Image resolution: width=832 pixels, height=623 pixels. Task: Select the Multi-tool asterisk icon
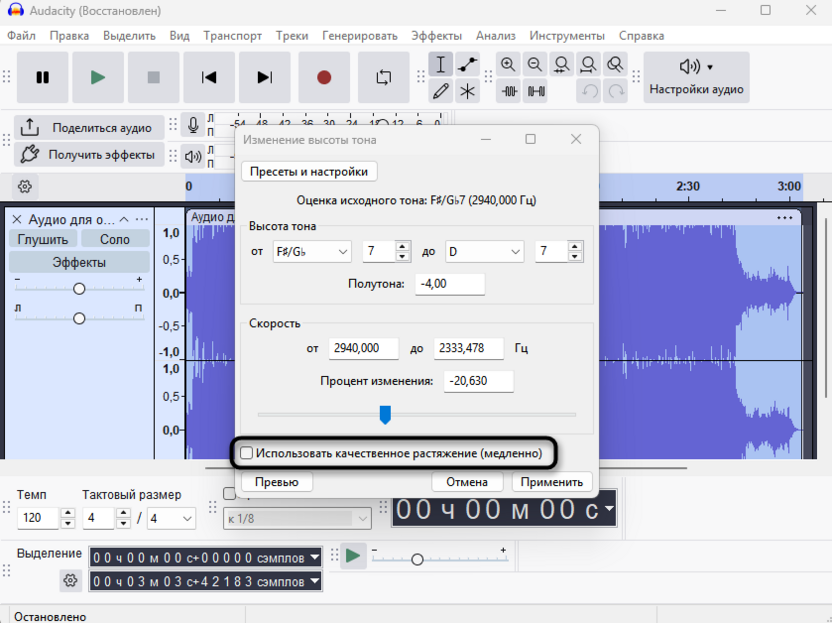(467, 91)
